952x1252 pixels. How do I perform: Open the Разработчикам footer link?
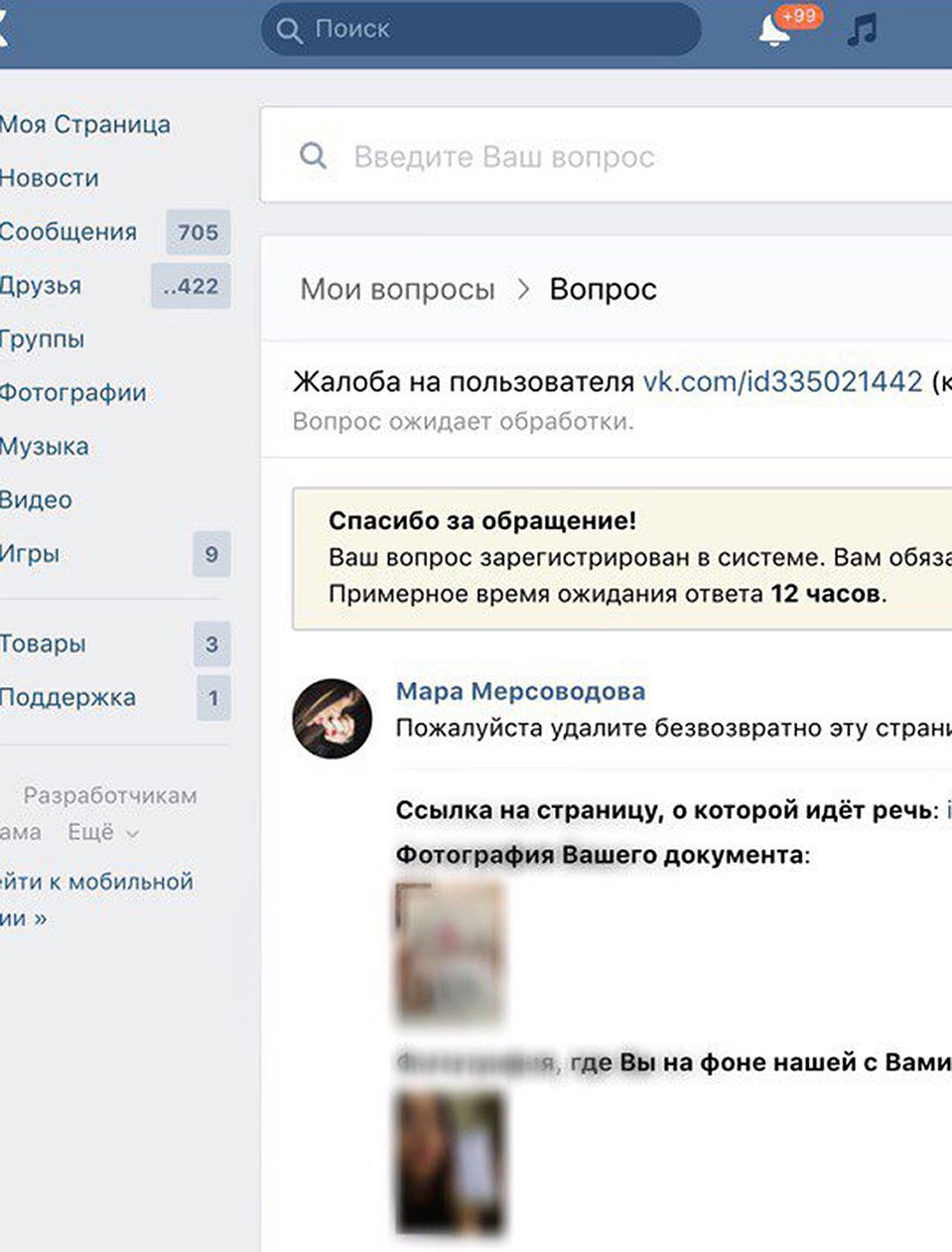pyautogui.click(x=110, y=795)
